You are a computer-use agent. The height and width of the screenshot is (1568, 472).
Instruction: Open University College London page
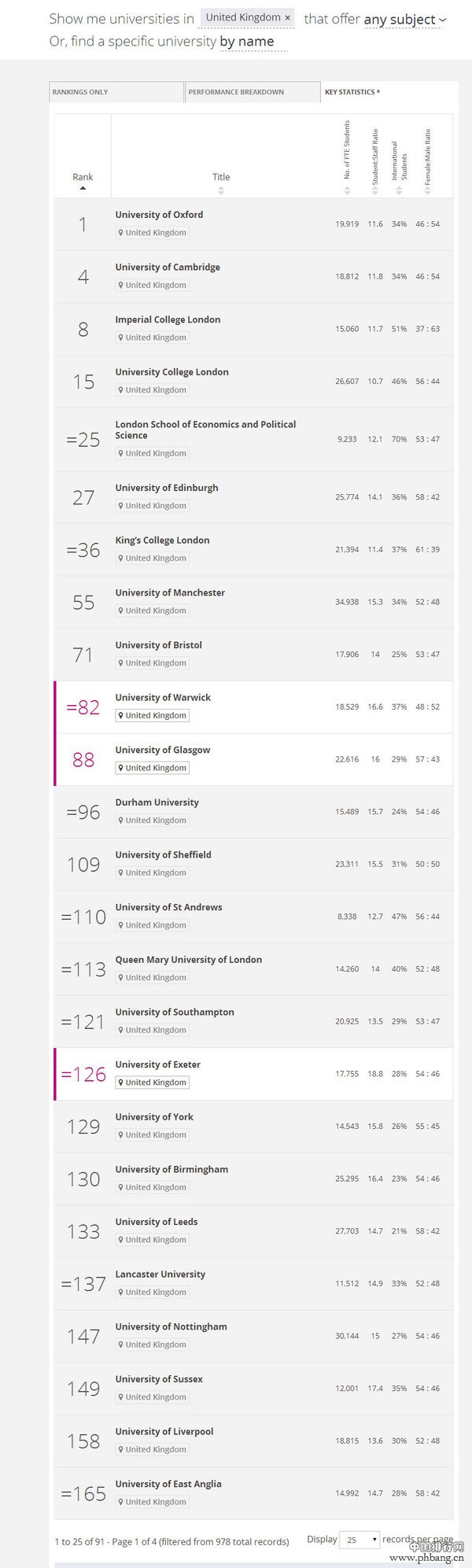pos(171,372)
